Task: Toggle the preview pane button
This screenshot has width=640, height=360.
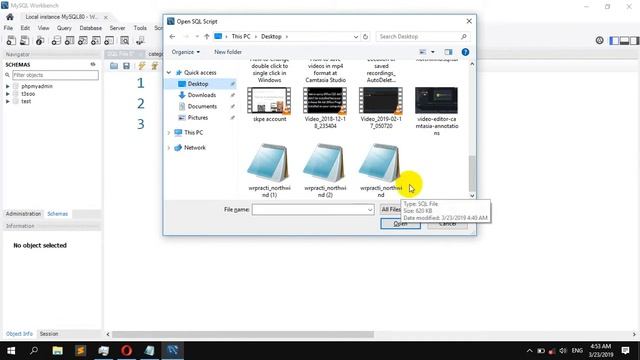Action: (x=448, y=52)
